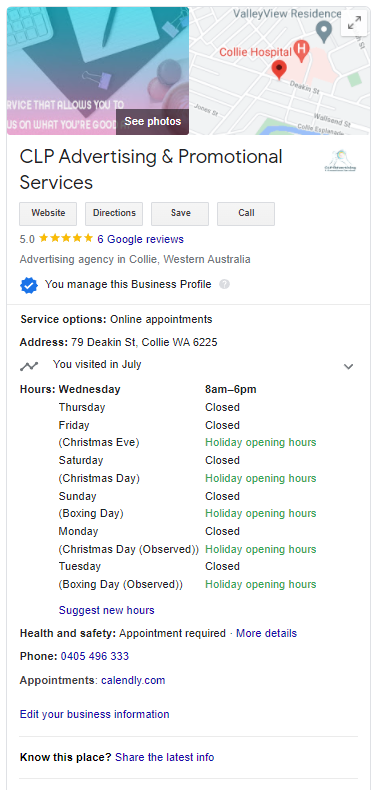Click the ValleyView Residence grey map pin

[x=325, y=32]
